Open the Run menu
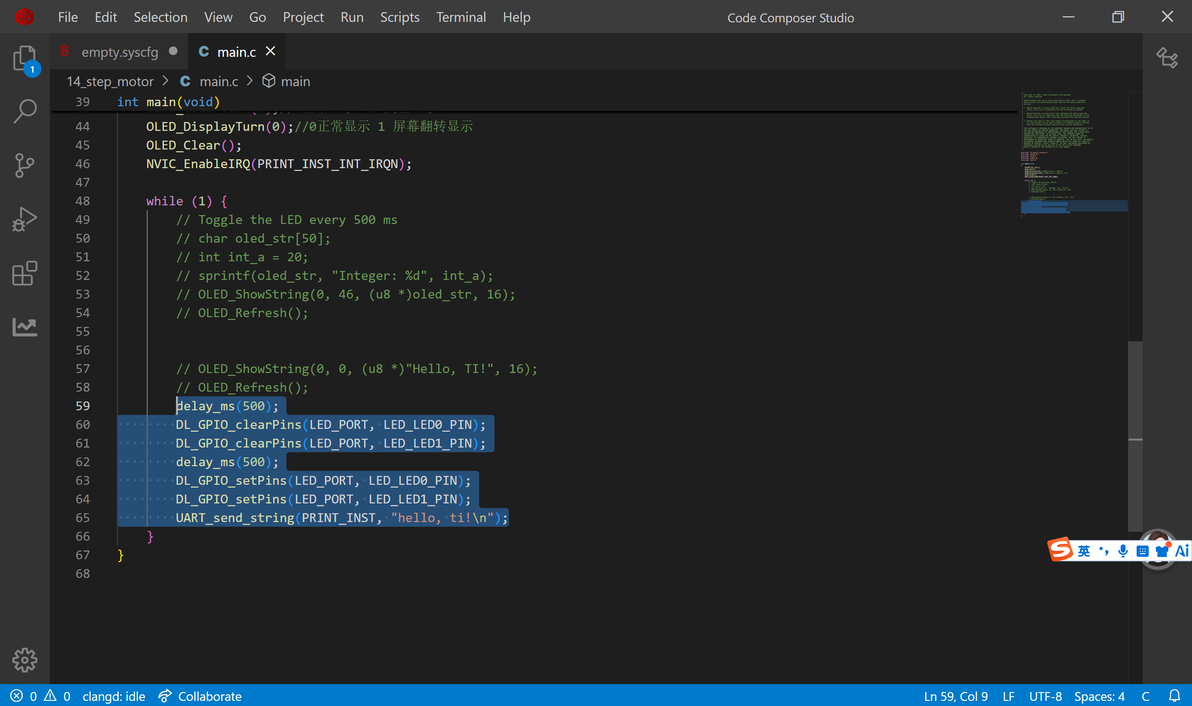This screenshot has height=706, width=1192. [352, 17]
